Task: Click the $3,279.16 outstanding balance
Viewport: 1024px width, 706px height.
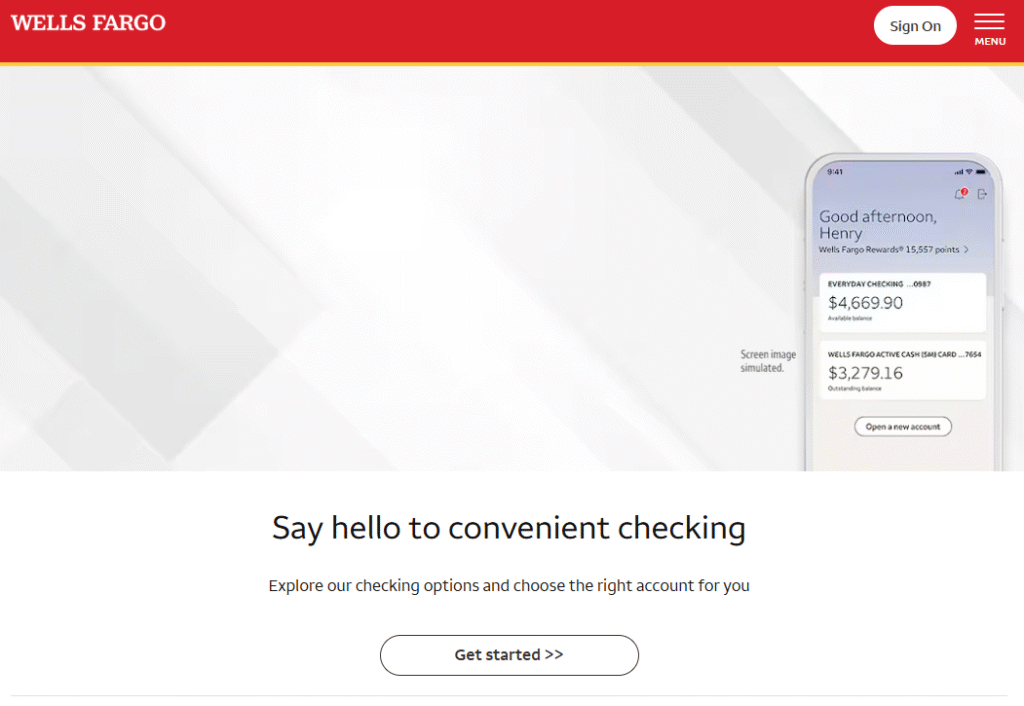Action: [x=865, y=373]
